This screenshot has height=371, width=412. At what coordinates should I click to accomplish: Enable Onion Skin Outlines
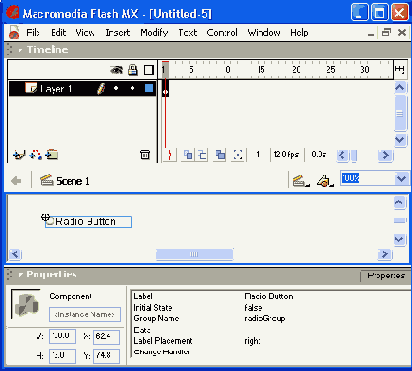(202, 155)
